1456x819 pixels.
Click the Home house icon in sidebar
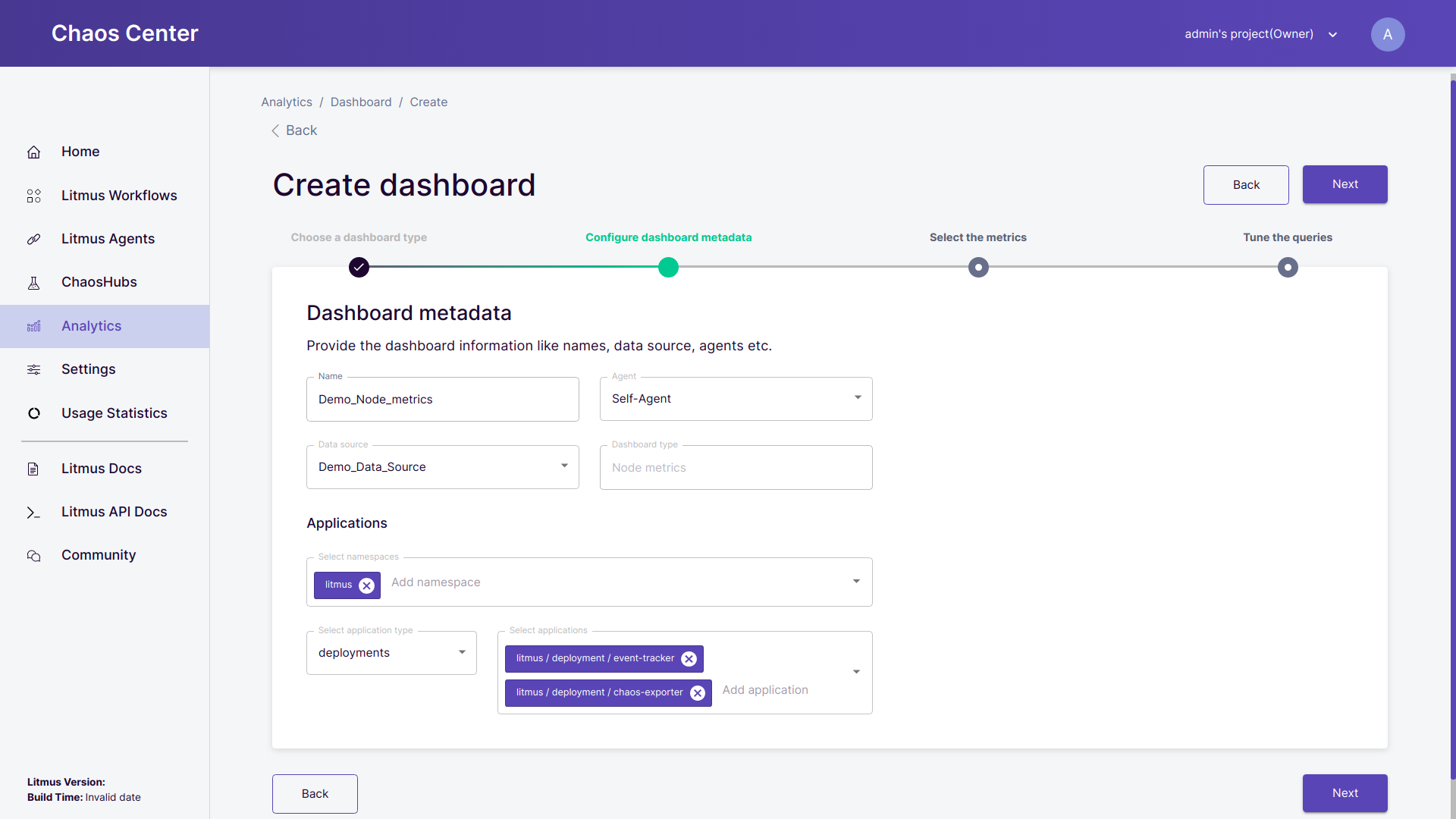pyautogui.click(x=33, y=152)
